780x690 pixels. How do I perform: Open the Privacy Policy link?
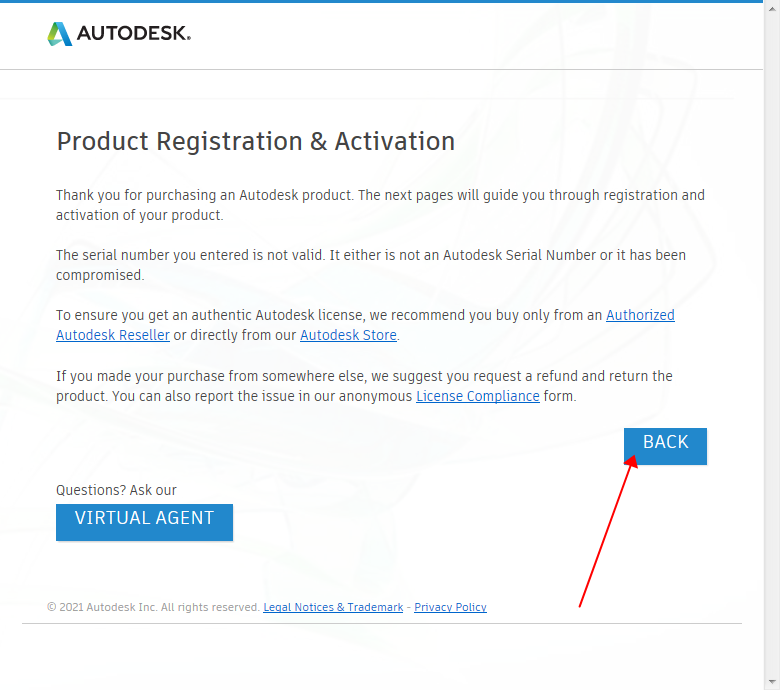[450, 607]
